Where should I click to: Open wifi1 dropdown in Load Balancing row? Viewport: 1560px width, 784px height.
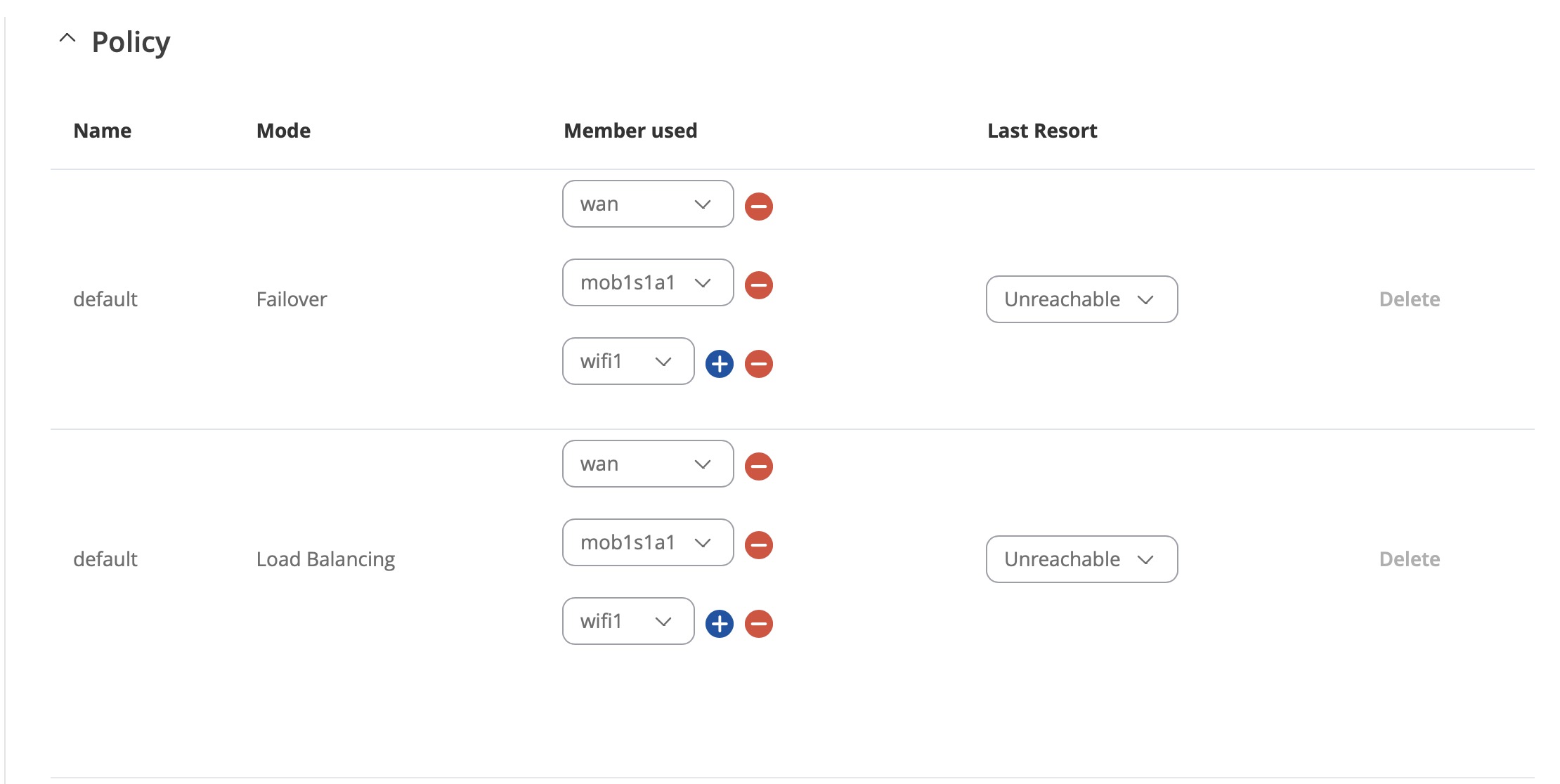point(628,621)
